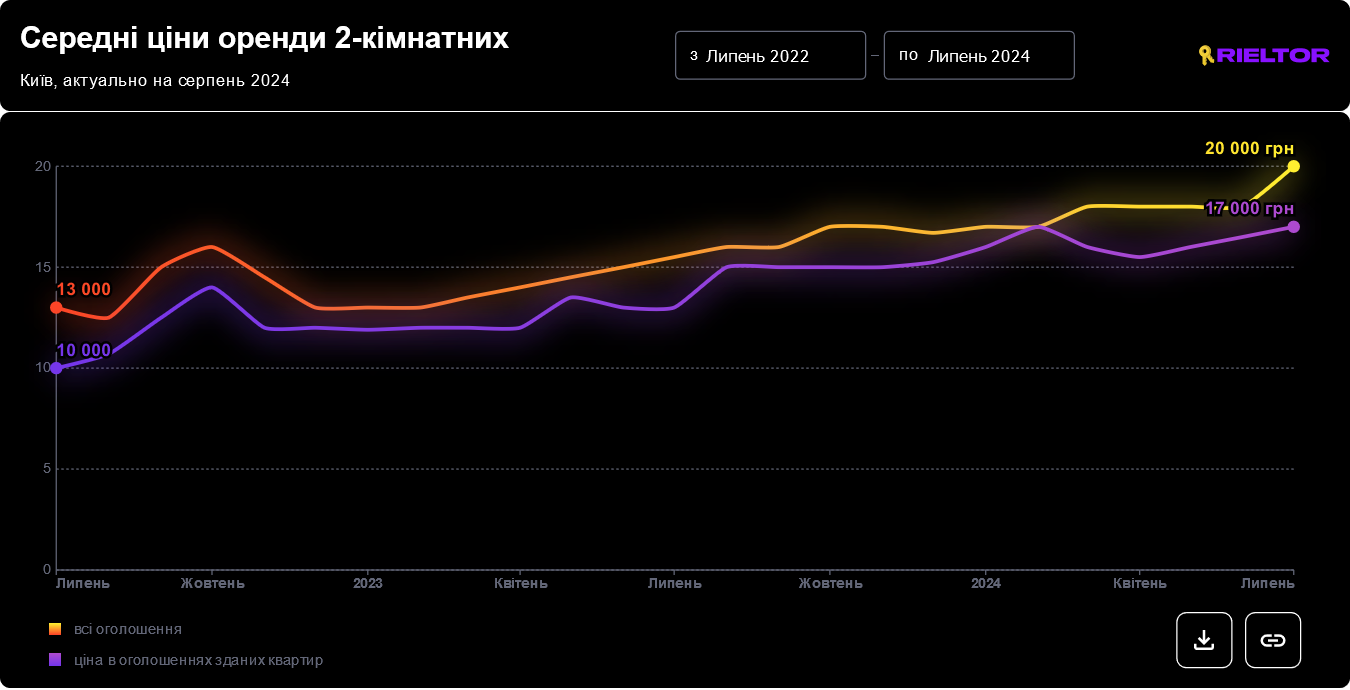Screen dimensions: 1350x690
Task: Click the purple endpoint marker at 17 000 грн
Action: tap(1293, 227)
